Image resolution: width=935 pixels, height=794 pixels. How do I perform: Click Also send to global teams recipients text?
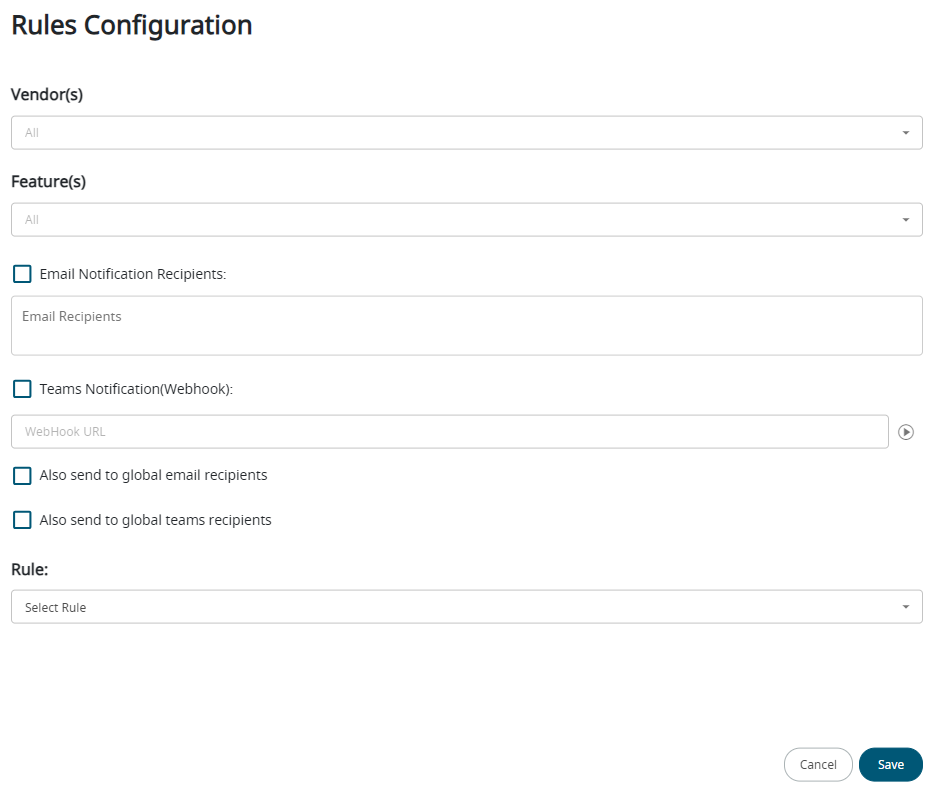coord(155,520)
